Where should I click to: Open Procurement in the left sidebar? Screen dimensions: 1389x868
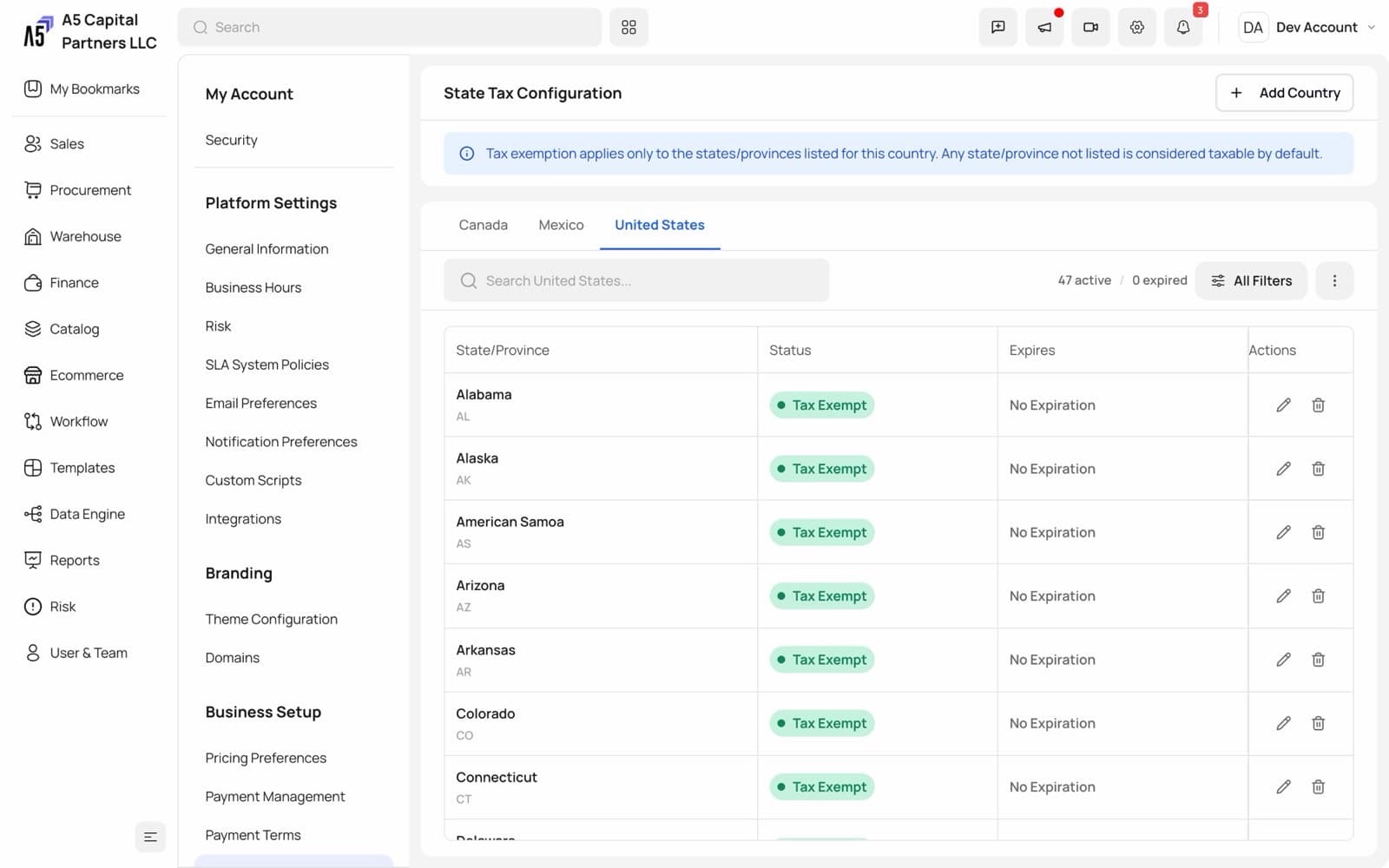77,190
